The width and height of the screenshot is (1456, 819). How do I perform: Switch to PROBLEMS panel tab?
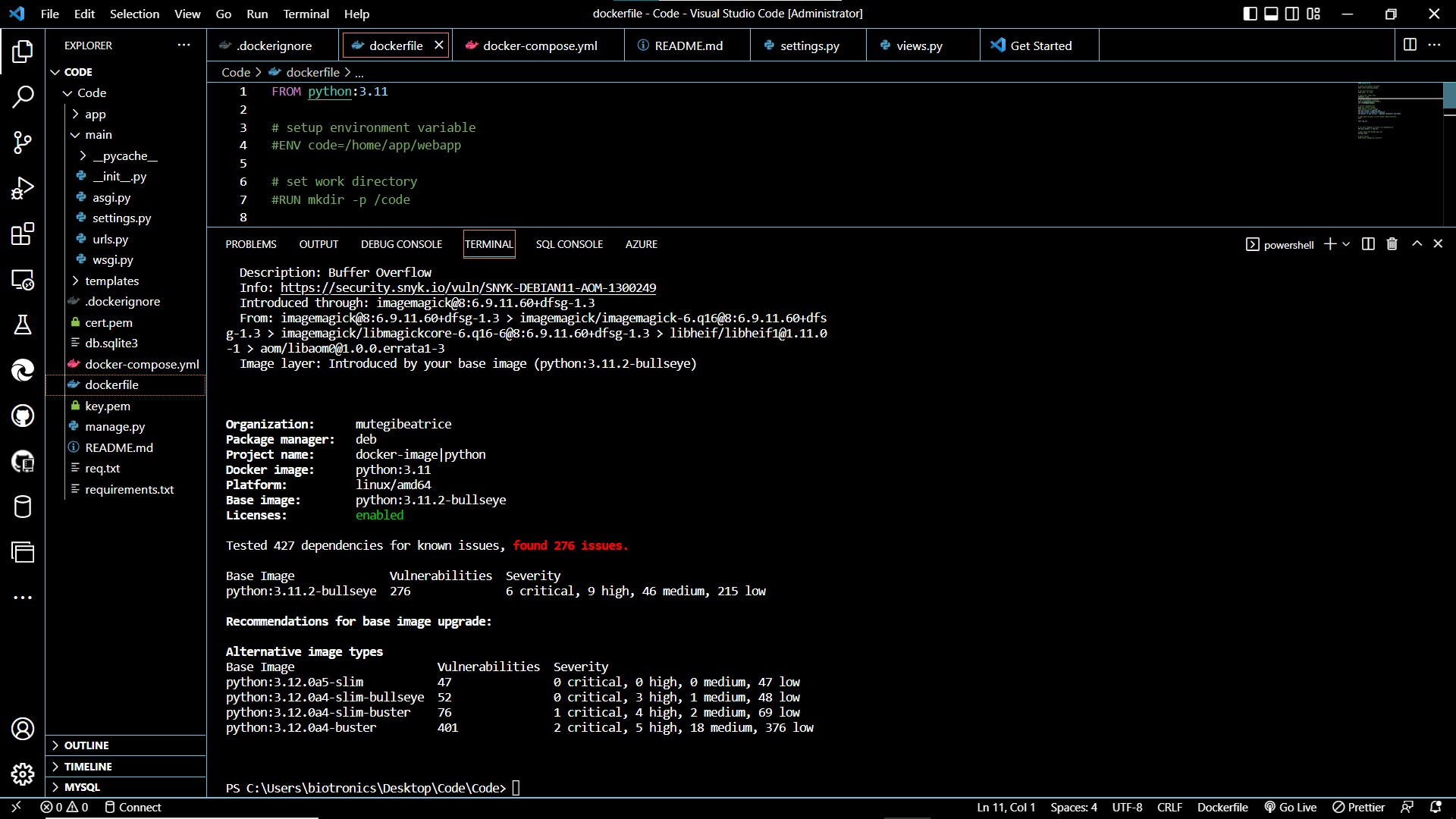[251, 244]
